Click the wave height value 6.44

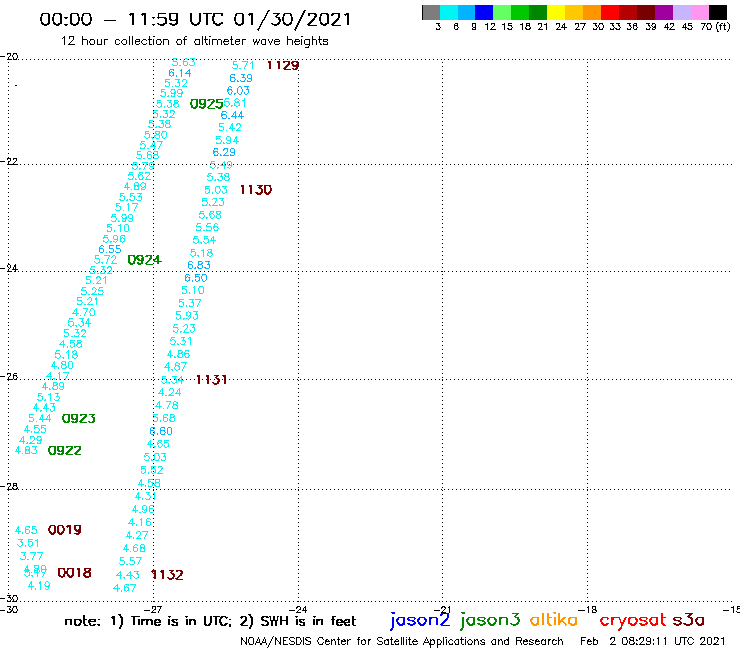232,115
